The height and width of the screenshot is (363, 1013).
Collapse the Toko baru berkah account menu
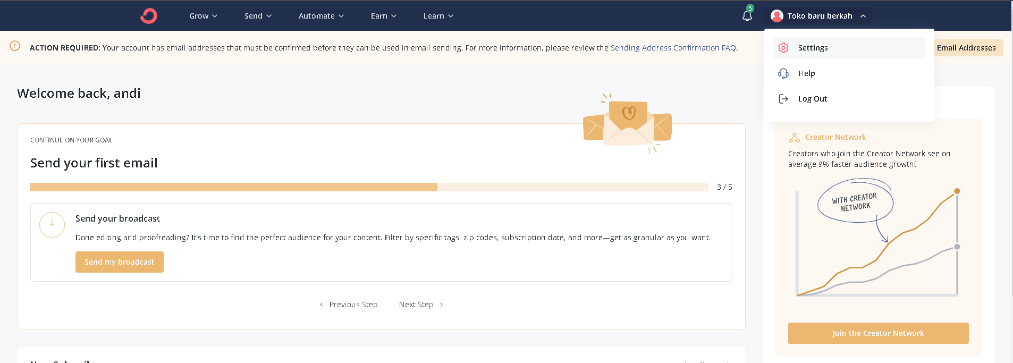(x=819, y=16)
